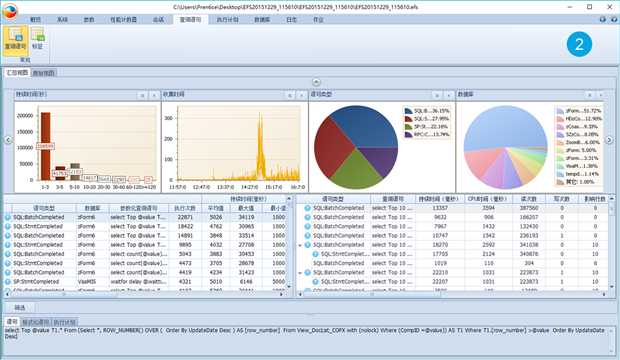The height and width of the screenshot is (360, 620).
Task: Click second header button of 收集时间 chart panel
Action: coord(302,95)
